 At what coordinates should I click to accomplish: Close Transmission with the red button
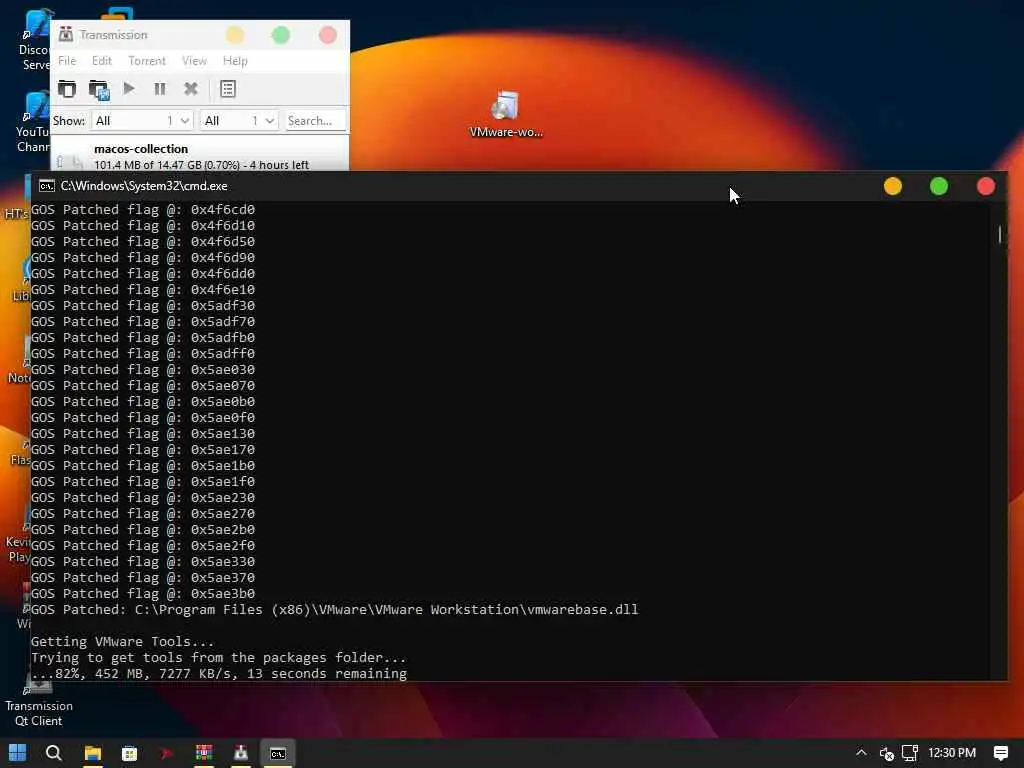coord(328,35)
